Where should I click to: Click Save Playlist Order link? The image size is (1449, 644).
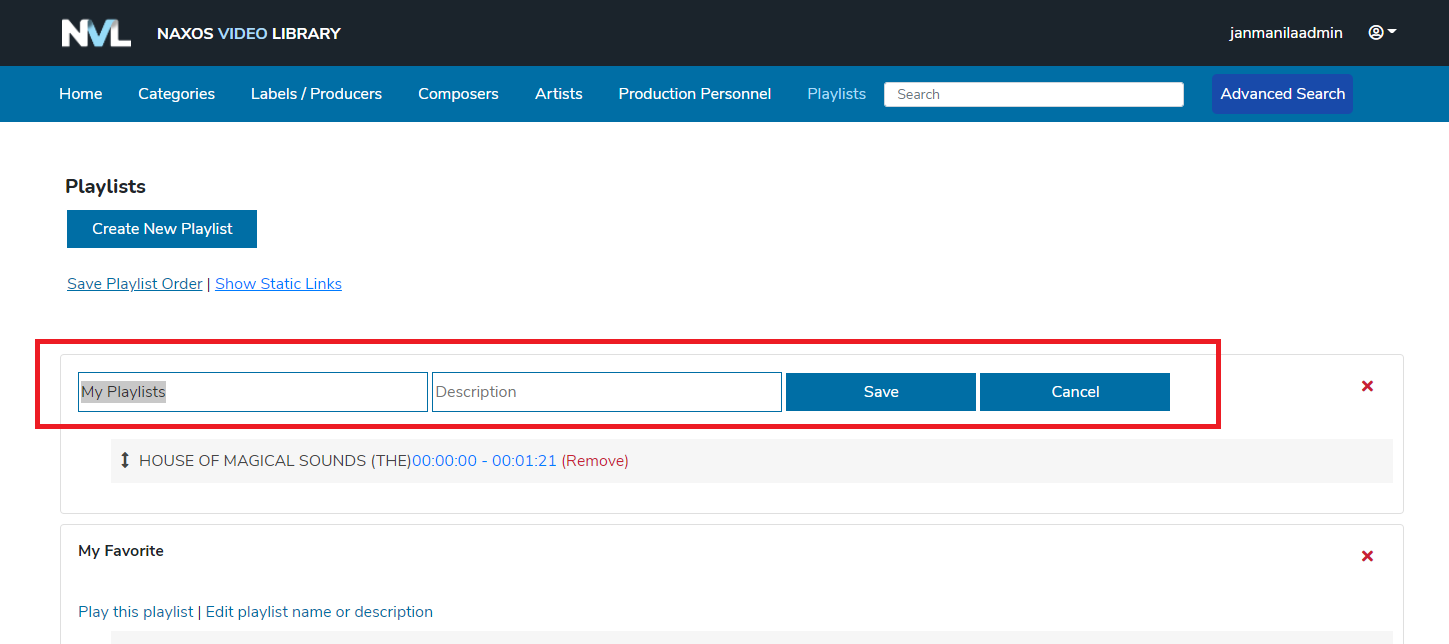(x=135, y=284)
